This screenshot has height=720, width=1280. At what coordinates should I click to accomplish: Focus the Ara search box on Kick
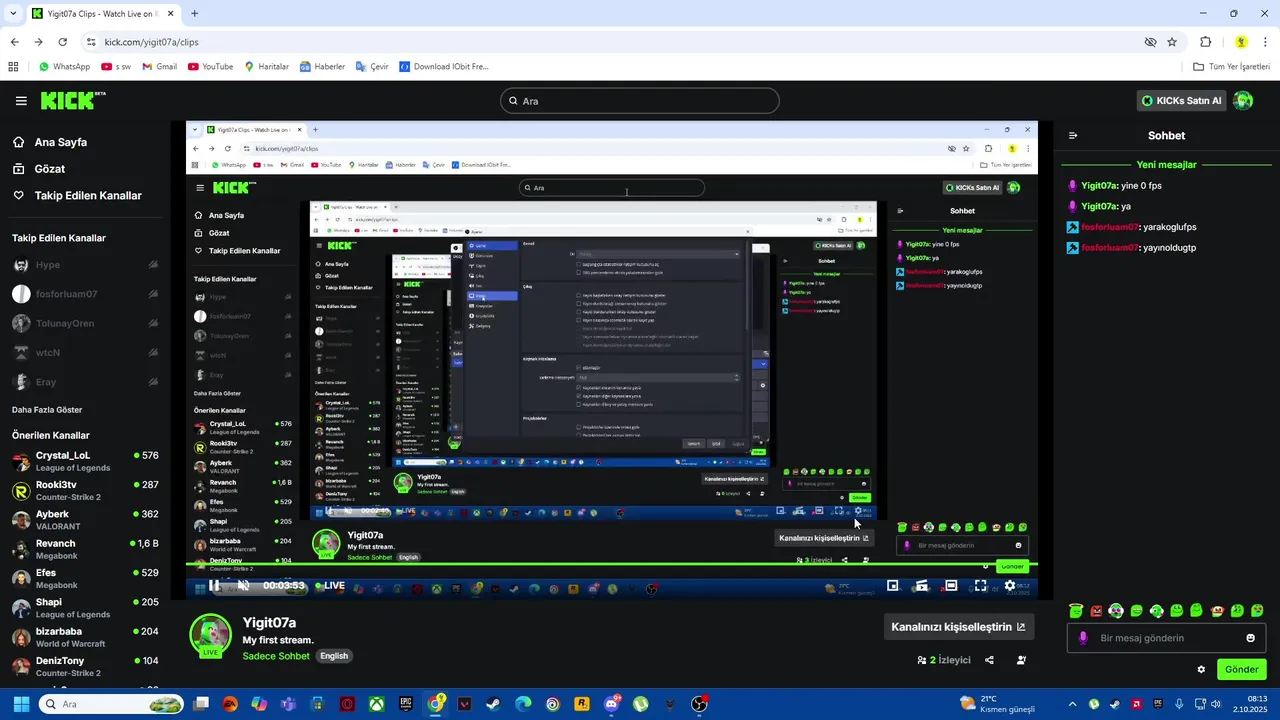click(x=640, y=101)
